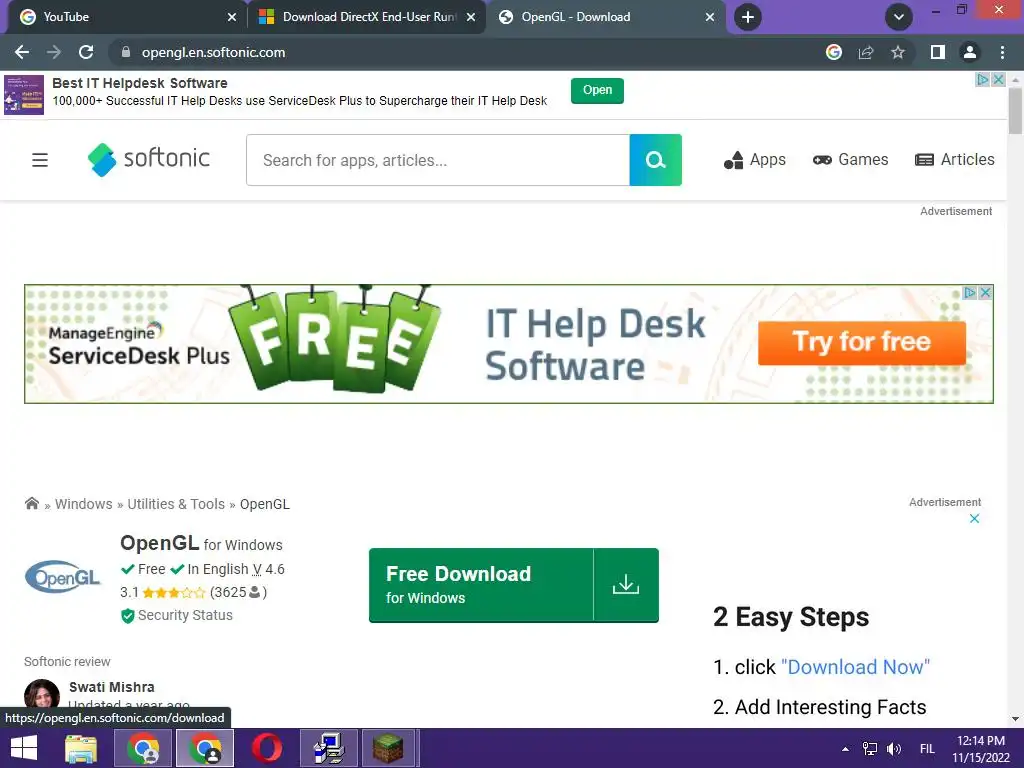Click the lock icon in address bar

[x=126, y=52]
